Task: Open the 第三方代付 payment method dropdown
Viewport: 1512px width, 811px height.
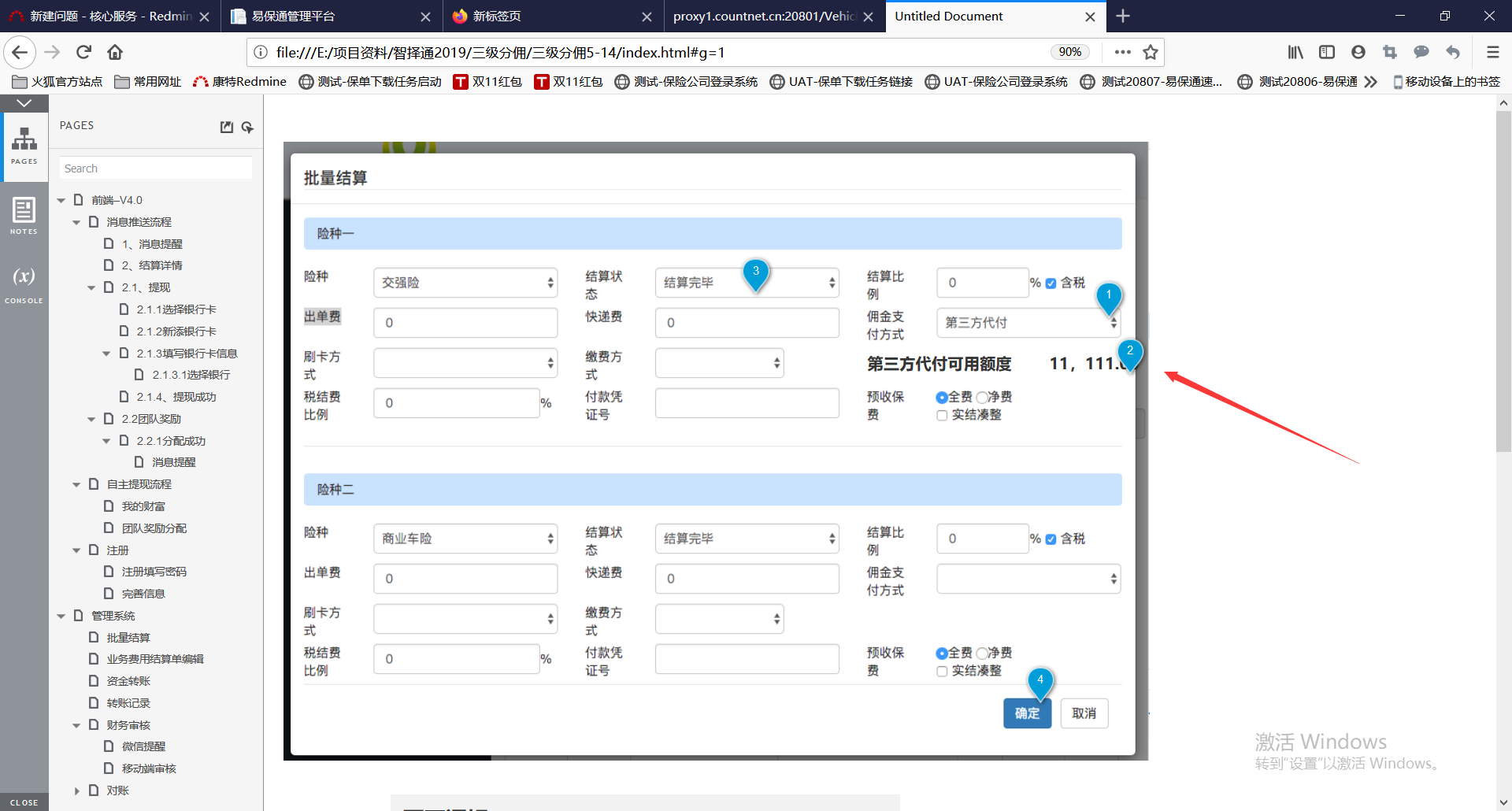Action: coord(1028,323)
